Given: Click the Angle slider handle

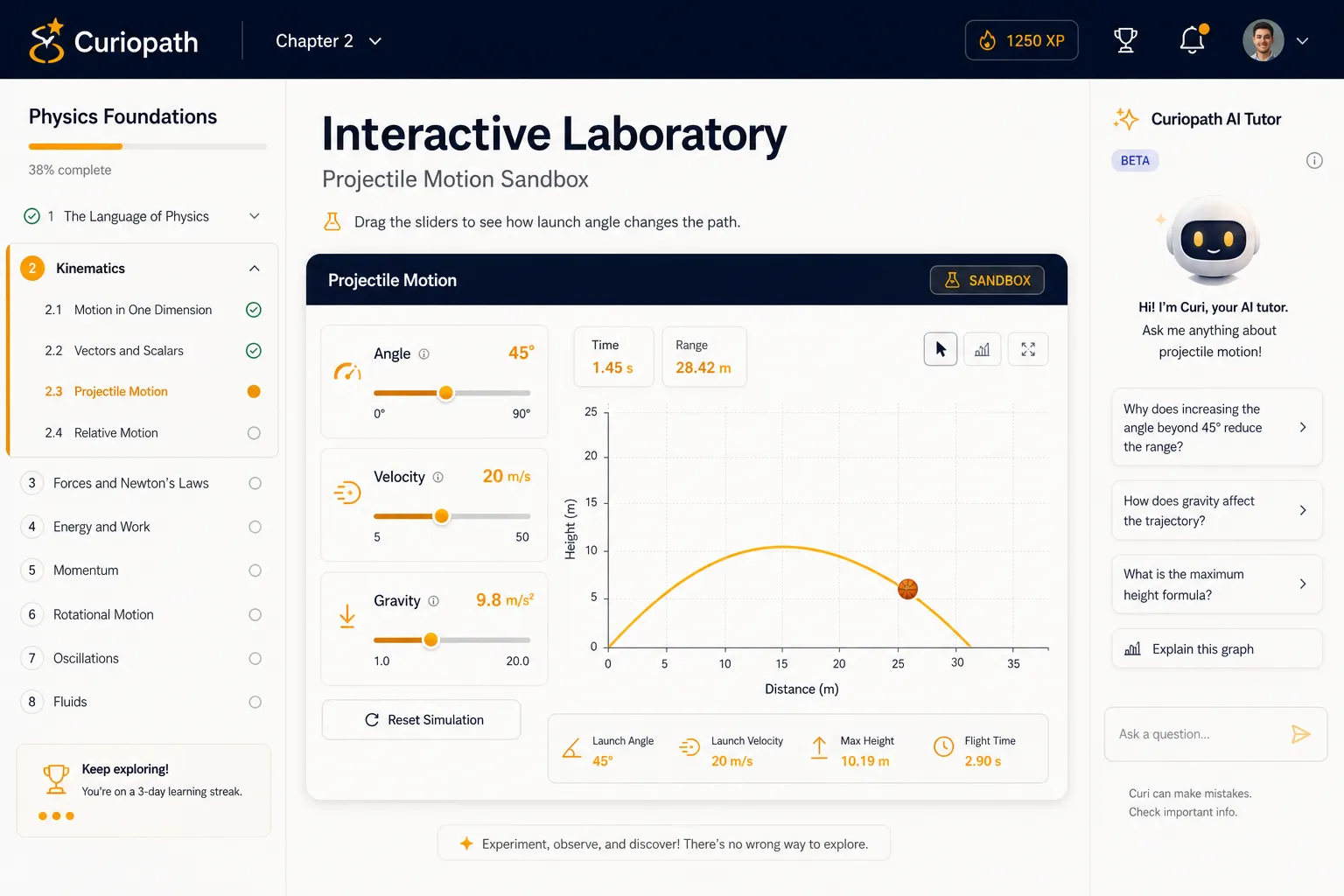Looking at the screenshot, I should 446,393.
